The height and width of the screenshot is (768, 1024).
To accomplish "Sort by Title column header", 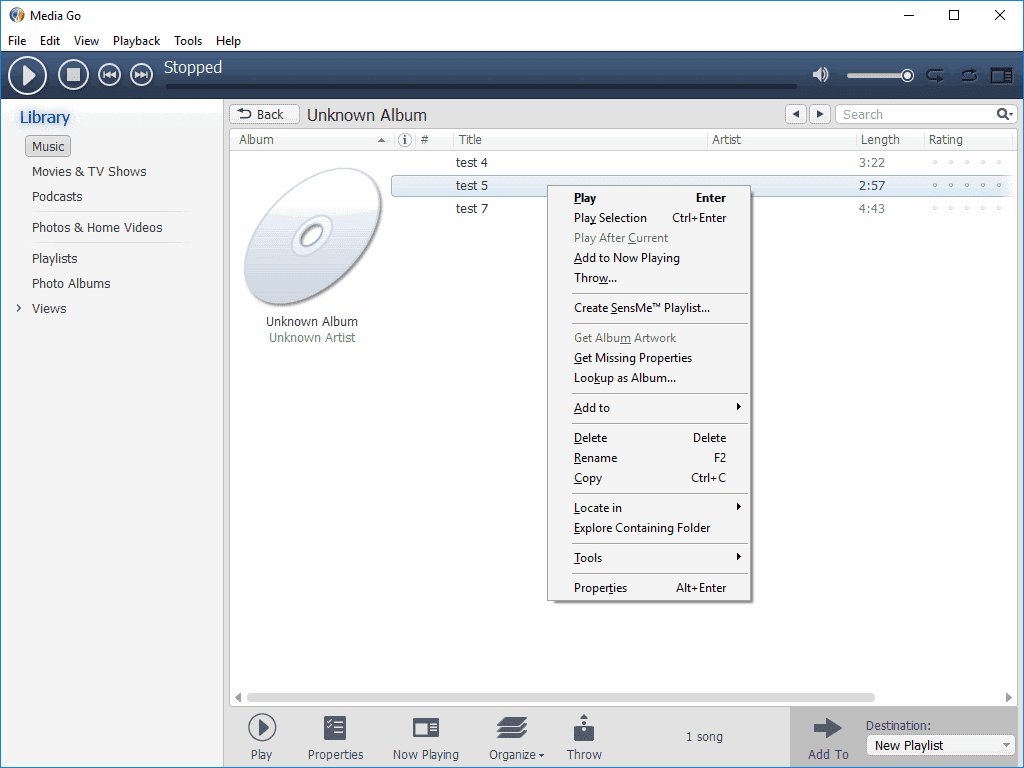I will click(580, 140).
